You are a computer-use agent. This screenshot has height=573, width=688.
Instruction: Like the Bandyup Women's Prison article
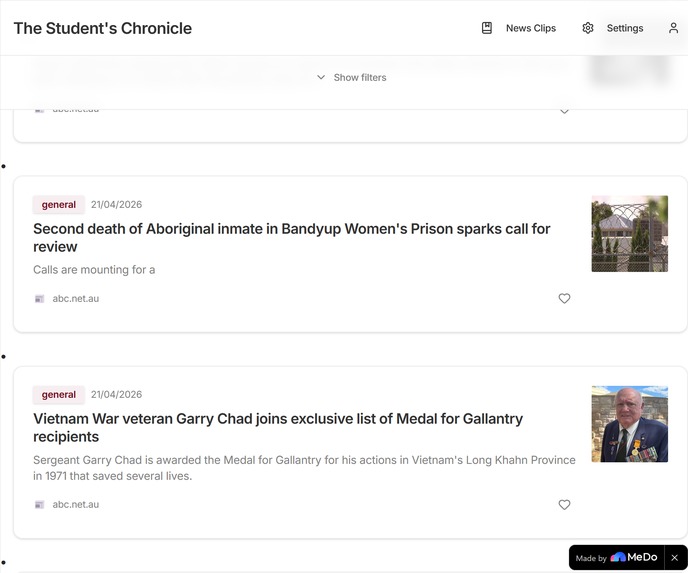coord(564,298)
